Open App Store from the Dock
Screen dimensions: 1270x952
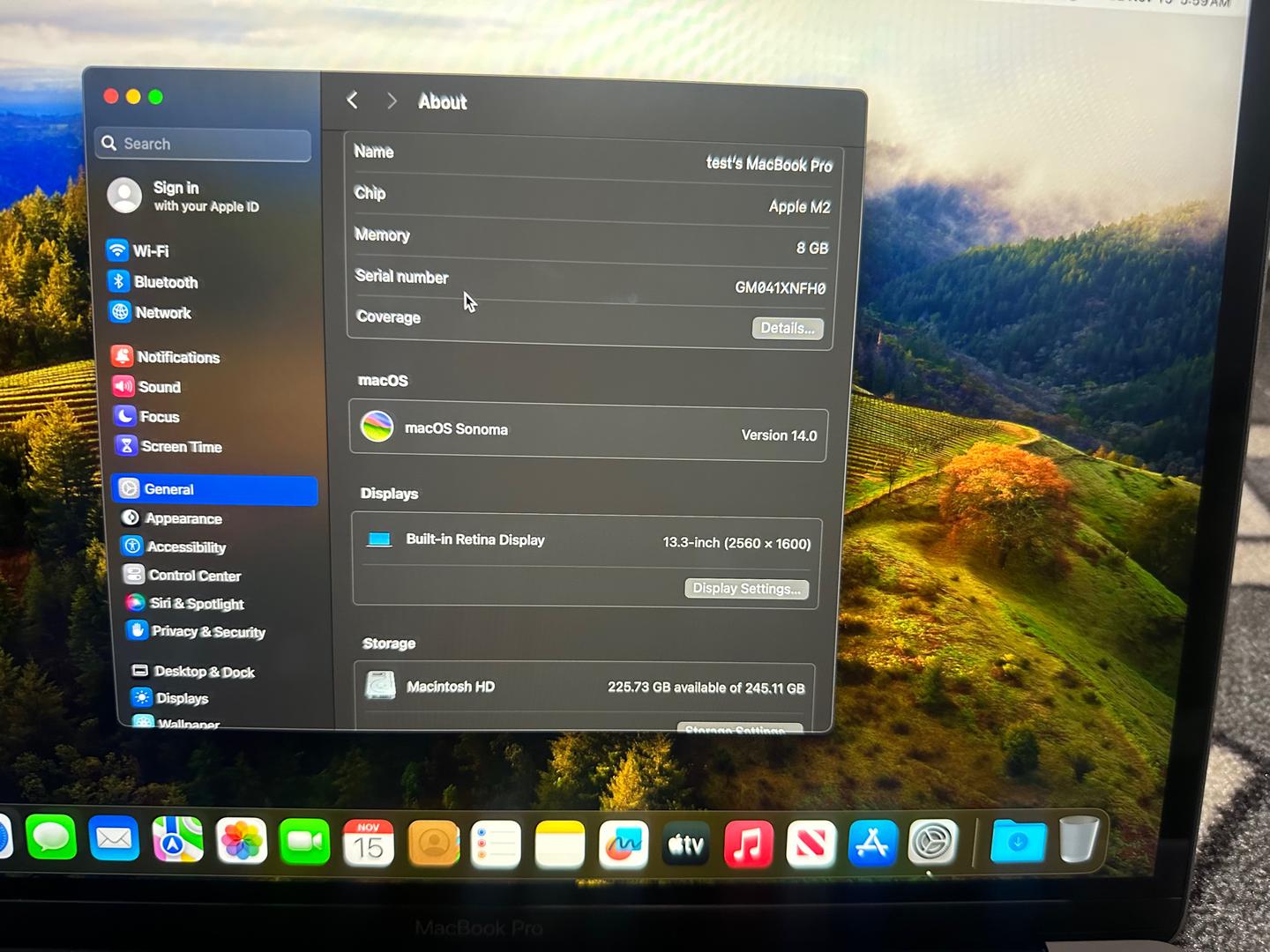[872, 844]
